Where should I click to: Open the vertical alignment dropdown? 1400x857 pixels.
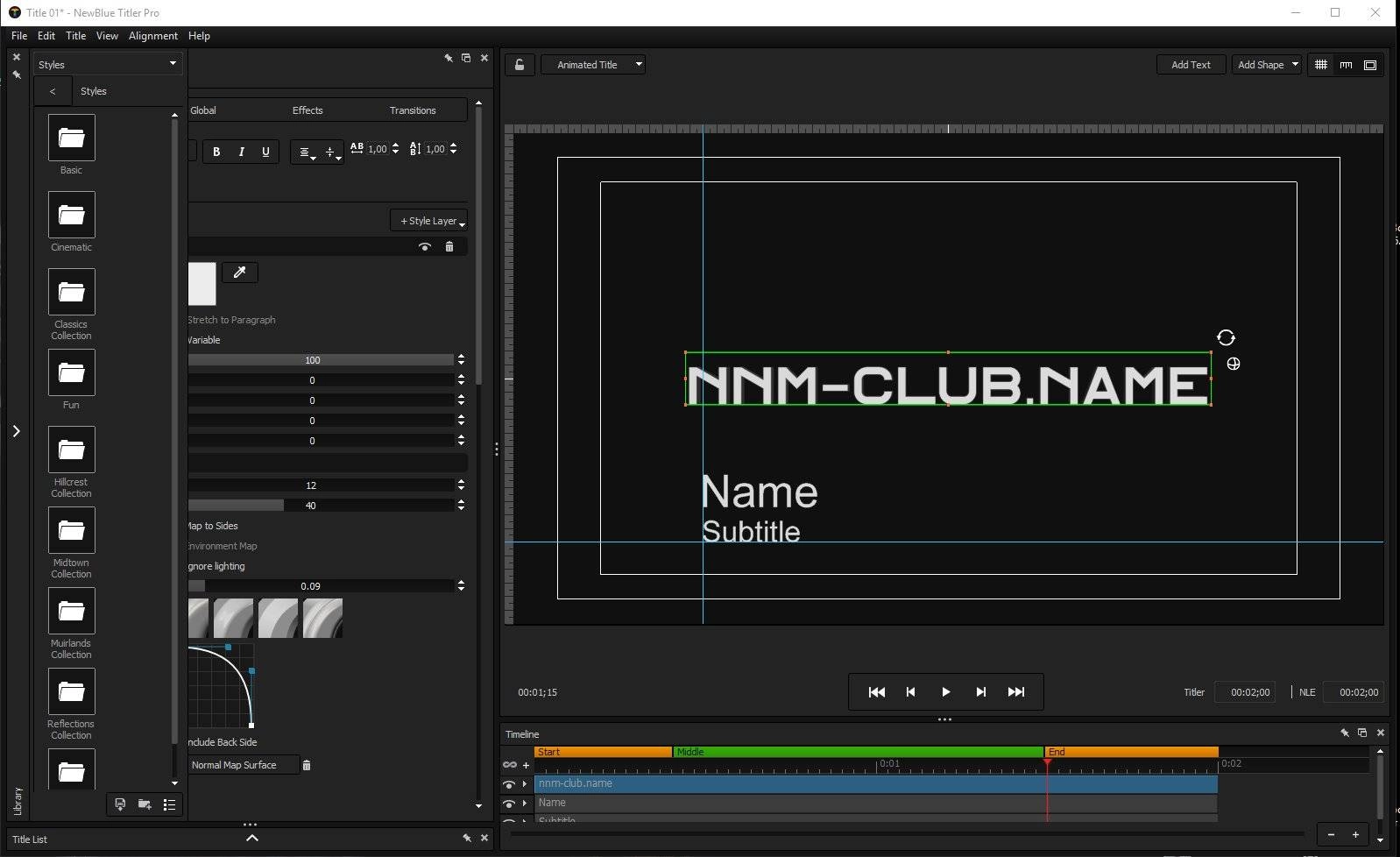331,152
